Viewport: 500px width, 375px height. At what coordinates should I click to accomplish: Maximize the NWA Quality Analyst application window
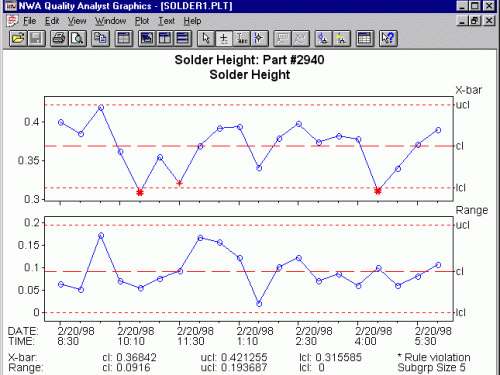[475, 6]
